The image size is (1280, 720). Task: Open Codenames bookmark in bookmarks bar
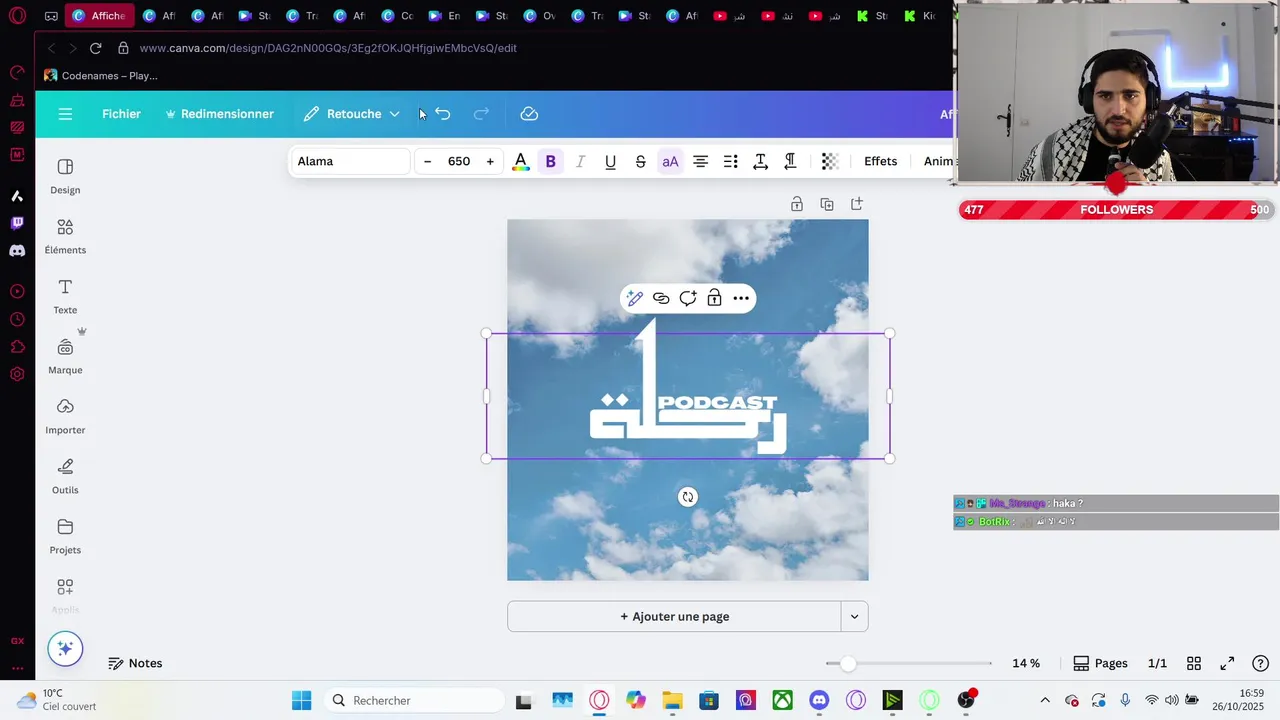click(101, 75)
